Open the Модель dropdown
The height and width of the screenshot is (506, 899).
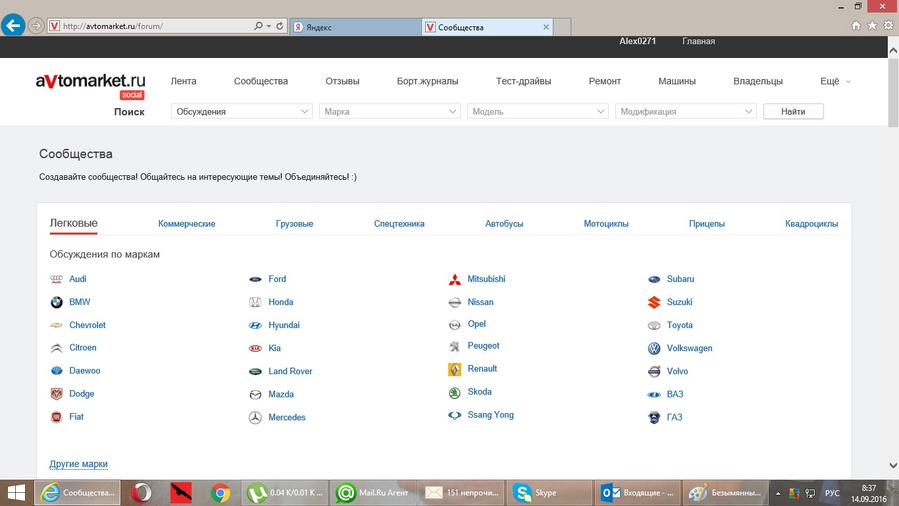click(x=537, y=111)
